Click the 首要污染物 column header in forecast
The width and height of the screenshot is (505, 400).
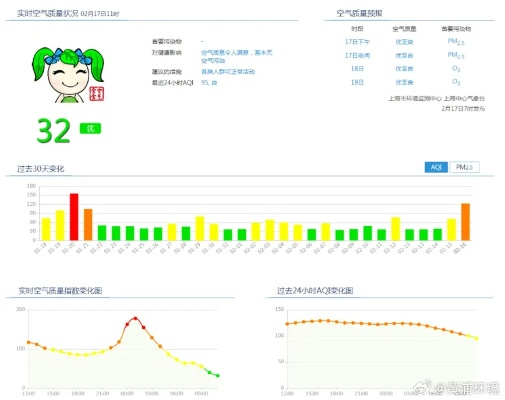456,29
